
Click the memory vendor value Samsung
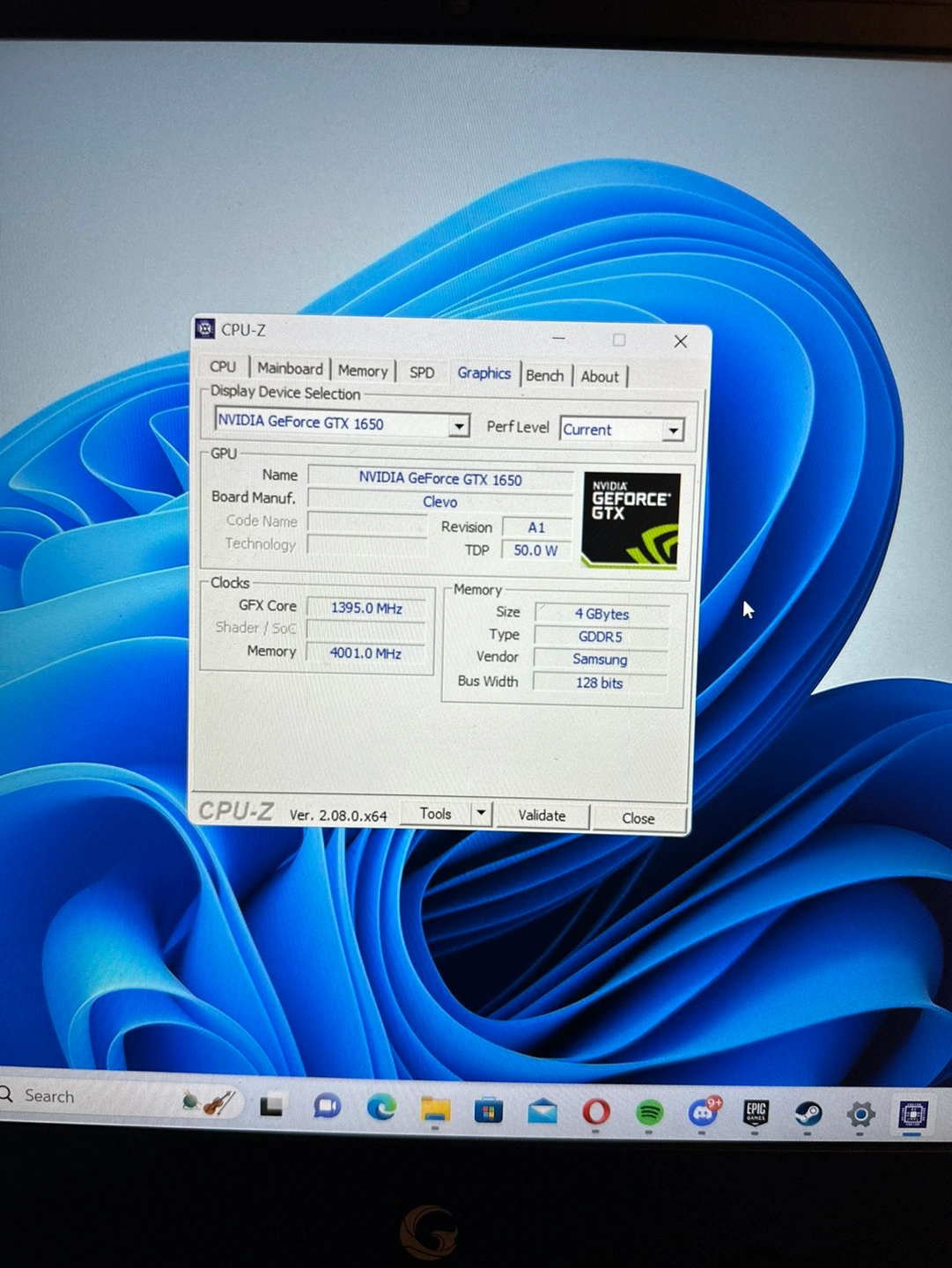pyautogui.click(x=600, y=659)
